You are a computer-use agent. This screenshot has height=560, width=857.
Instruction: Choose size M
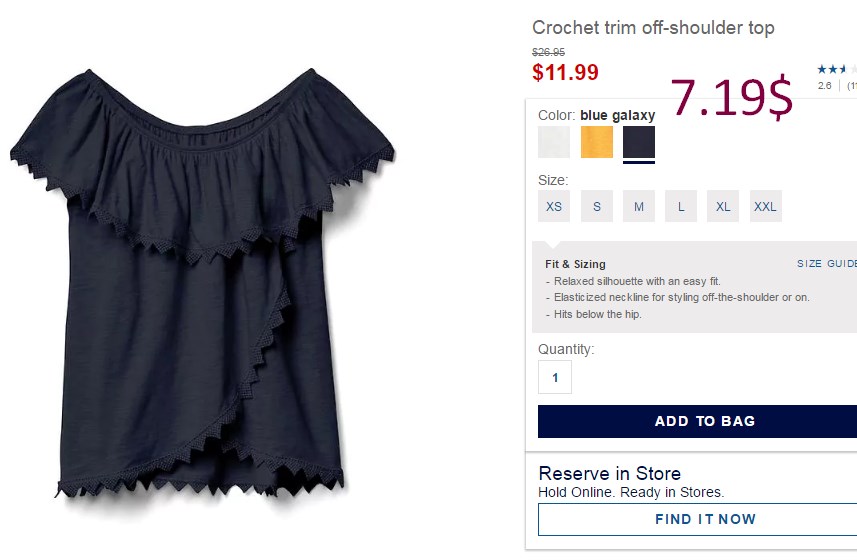pos(638,206)
